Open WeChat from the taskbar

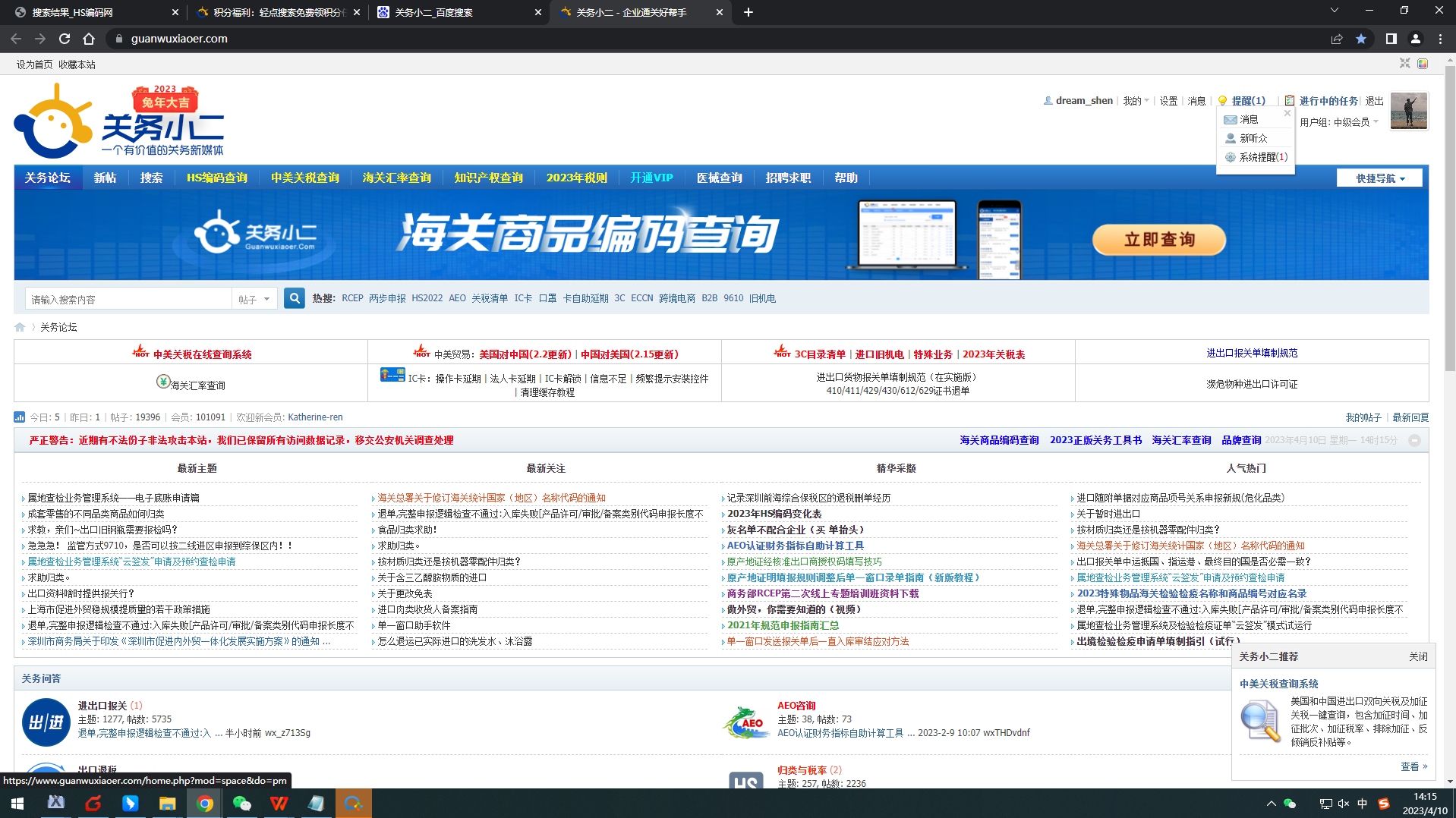point(242,803)
